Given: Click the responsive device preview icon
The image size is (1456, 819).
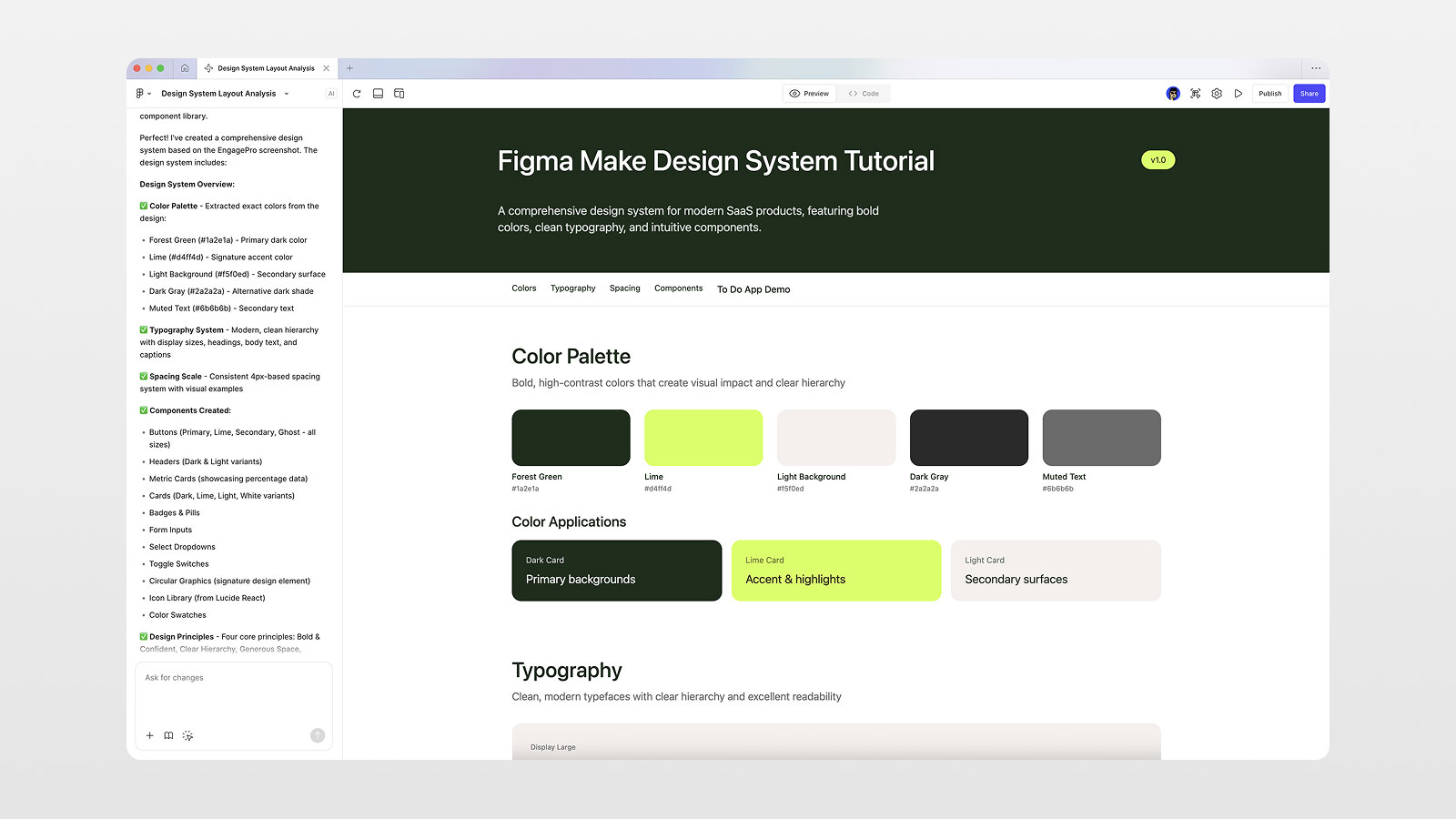Looking at the screenshot, I should pos(399,93).
